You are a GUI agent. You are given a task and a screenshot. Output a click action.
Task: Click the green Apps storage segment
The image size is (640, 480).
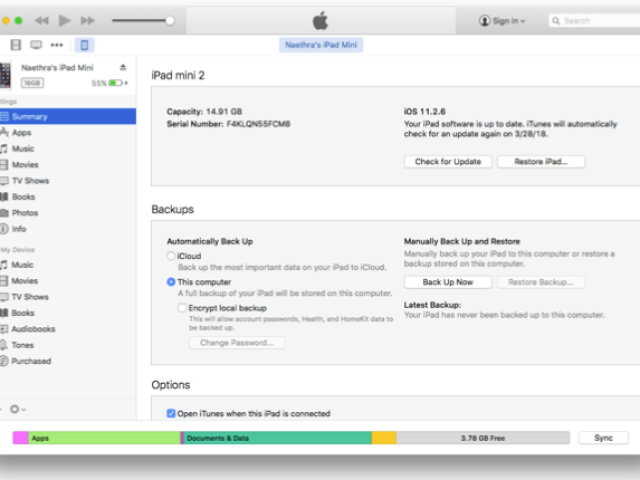coord(104,438)
